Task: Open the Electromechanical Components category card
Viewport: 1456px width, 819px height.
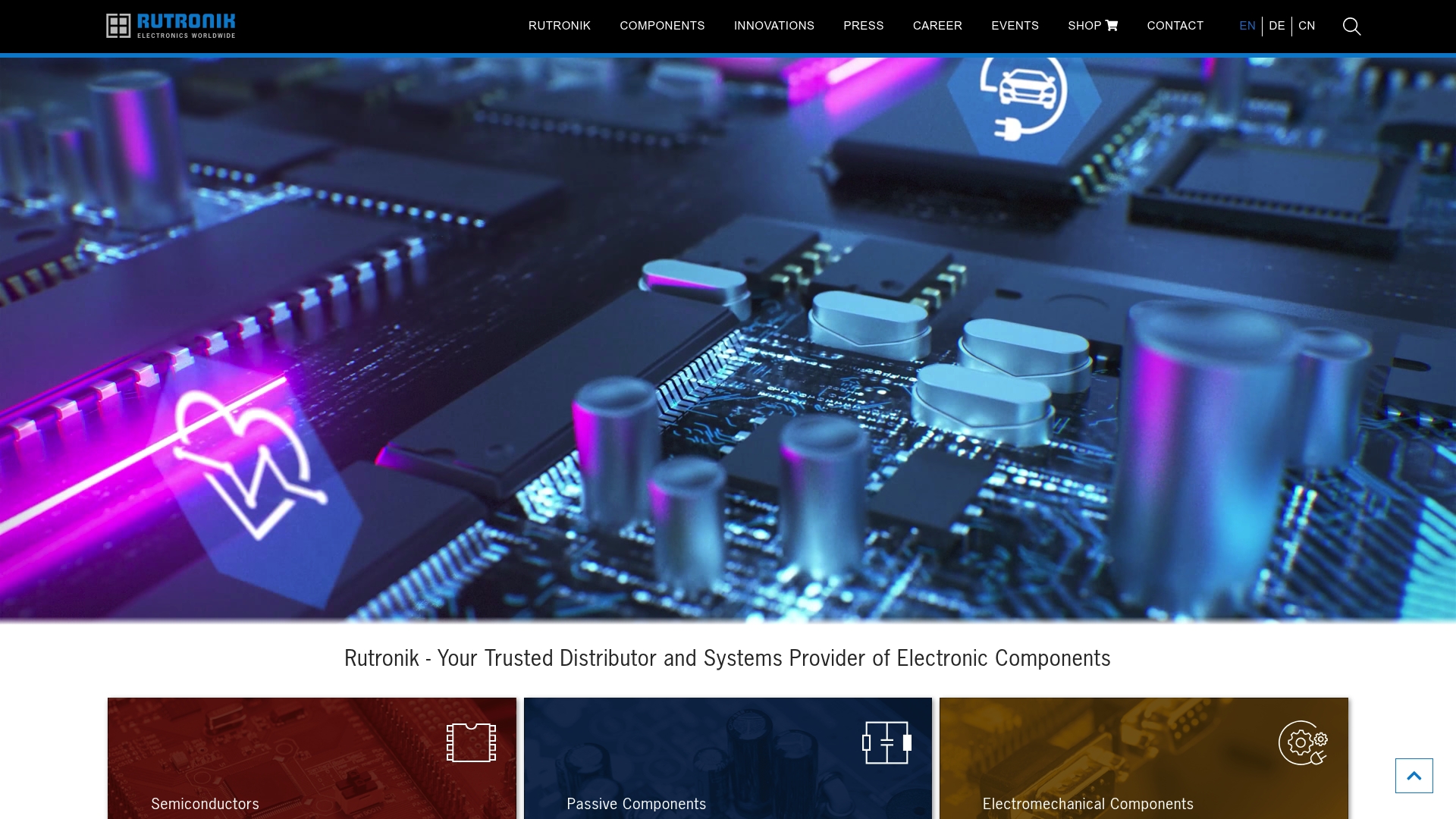Action: pos(1144,758)
